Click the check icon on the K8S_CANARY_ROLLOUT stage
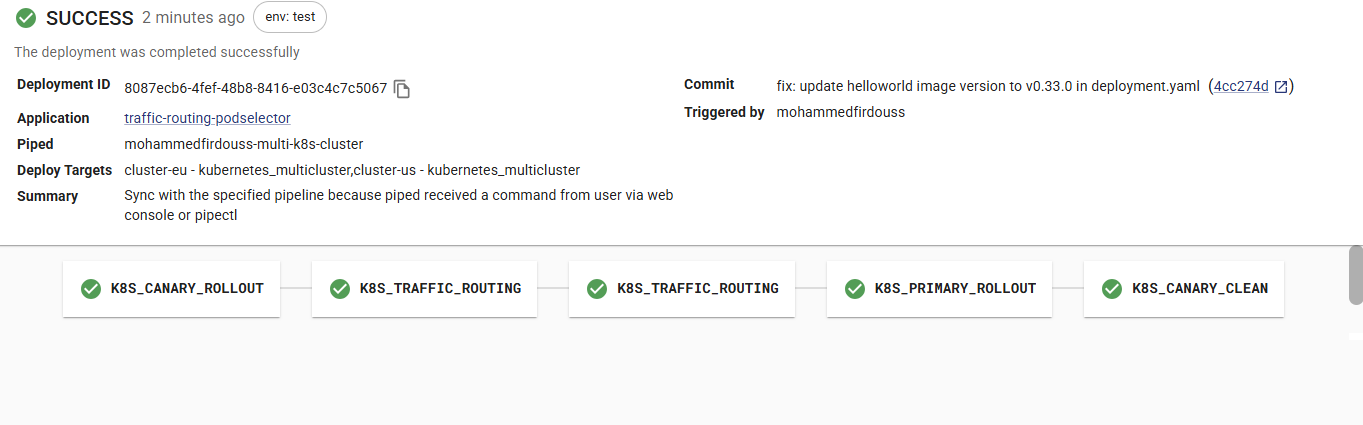The image size is (1363, 425). [x=91, y=289]
